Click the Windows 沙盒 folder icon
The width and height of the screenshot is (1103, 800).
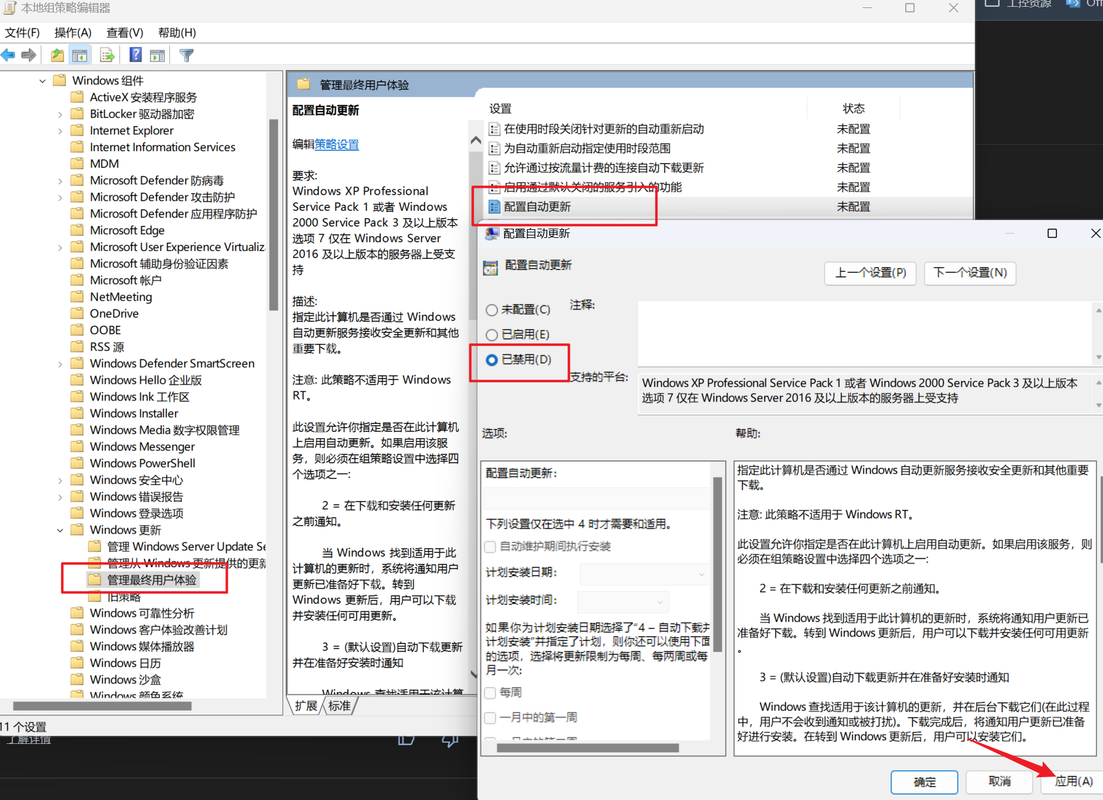coord(77,679)
